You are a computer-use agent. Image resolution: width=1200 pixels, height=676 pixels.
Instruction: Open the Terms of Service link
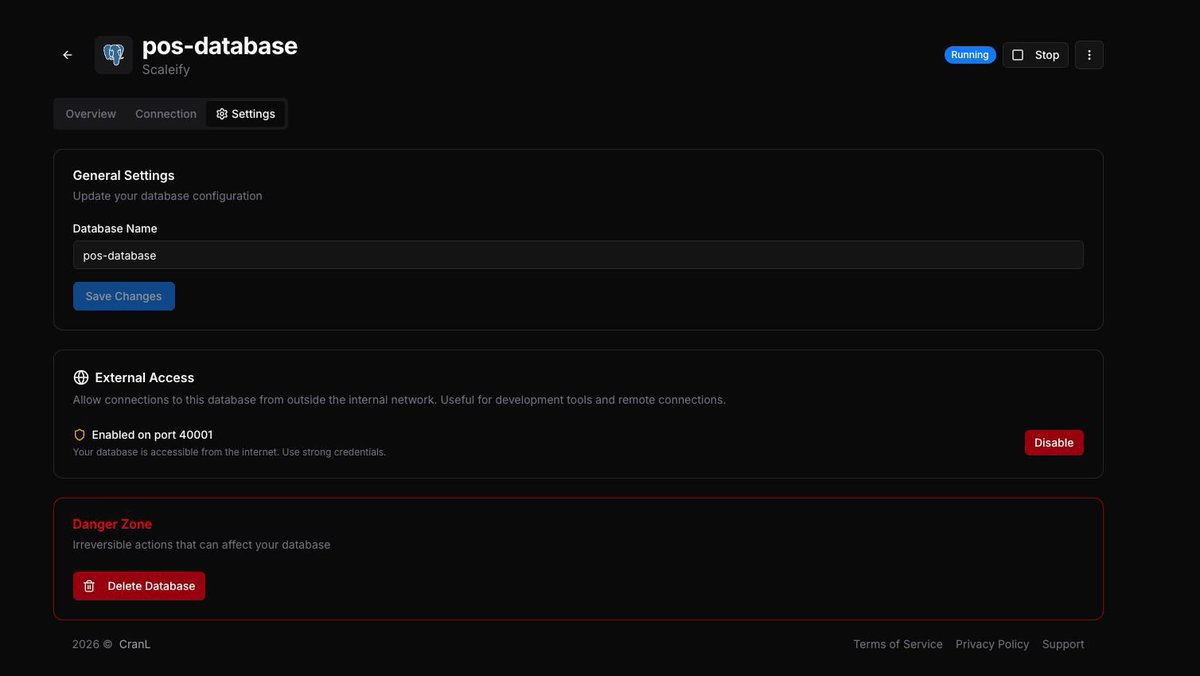pyautogui.click(x=898, y=645)
